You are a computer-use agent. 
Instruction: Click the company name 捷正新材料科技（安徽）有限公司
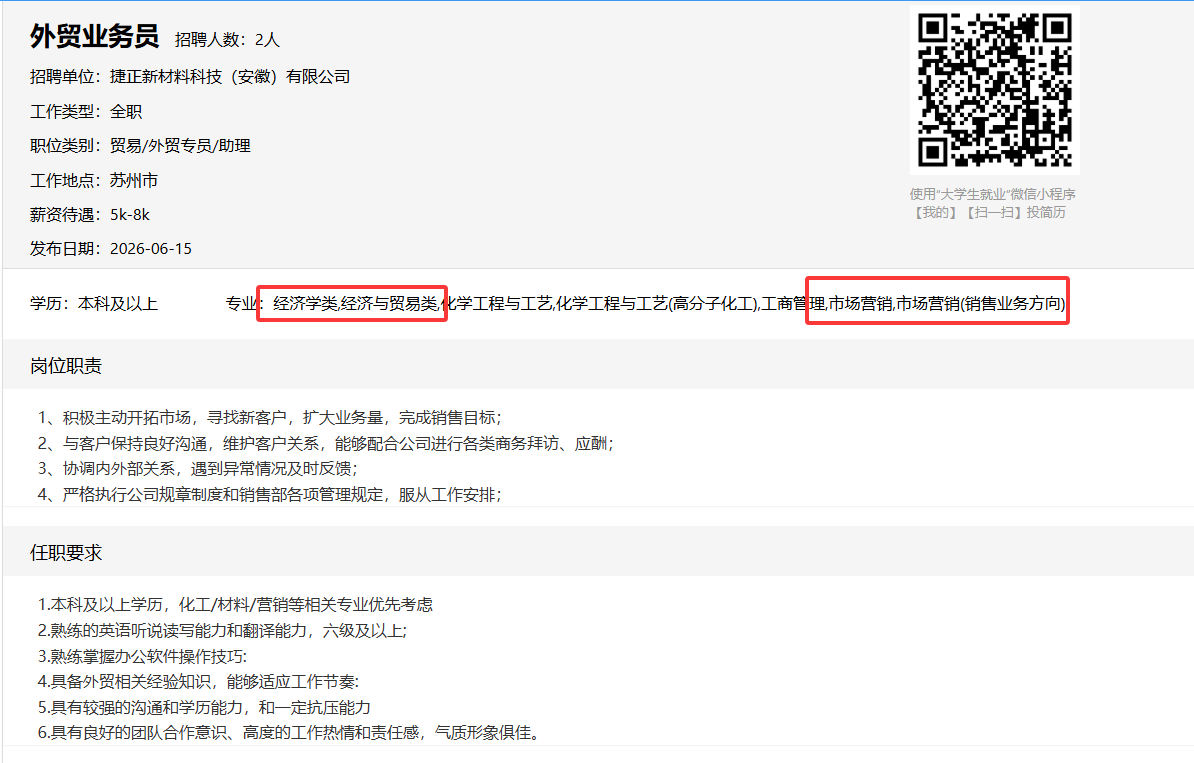[230, 77]
